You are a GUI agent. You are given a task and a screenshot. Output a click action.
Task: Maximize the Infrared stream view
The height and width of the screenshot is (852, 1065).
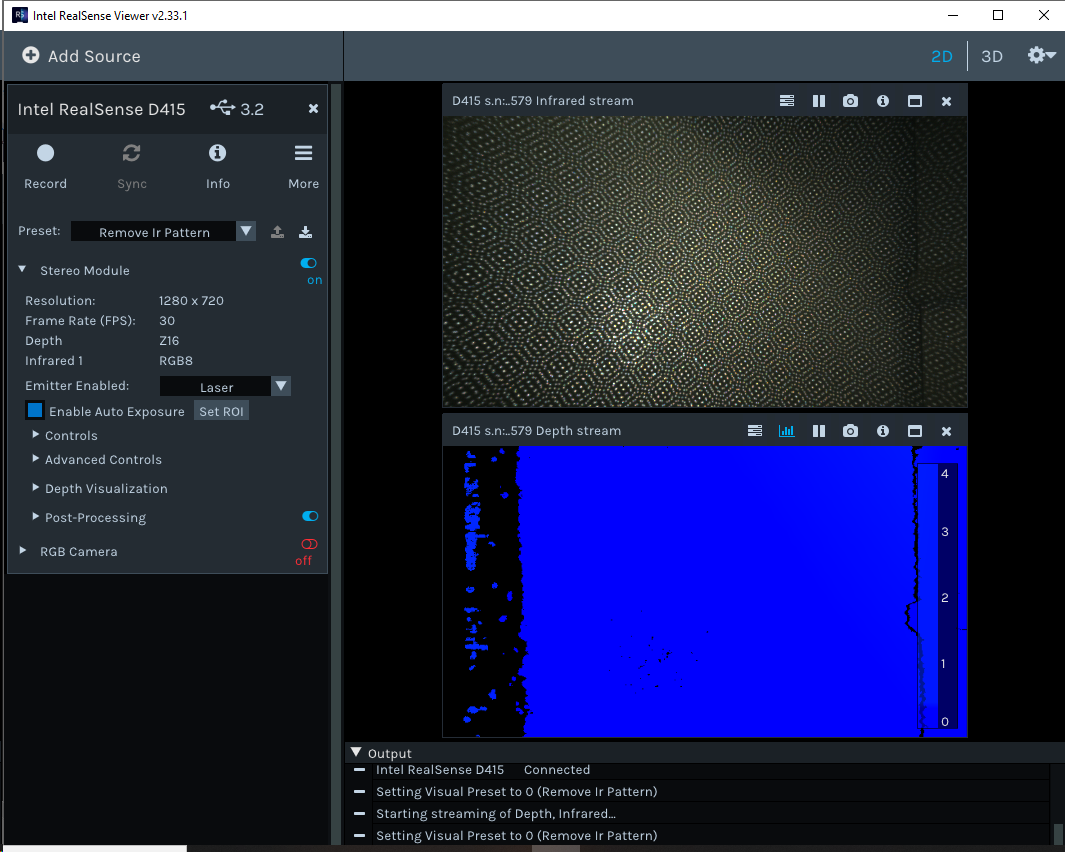[x=915, y=101]
